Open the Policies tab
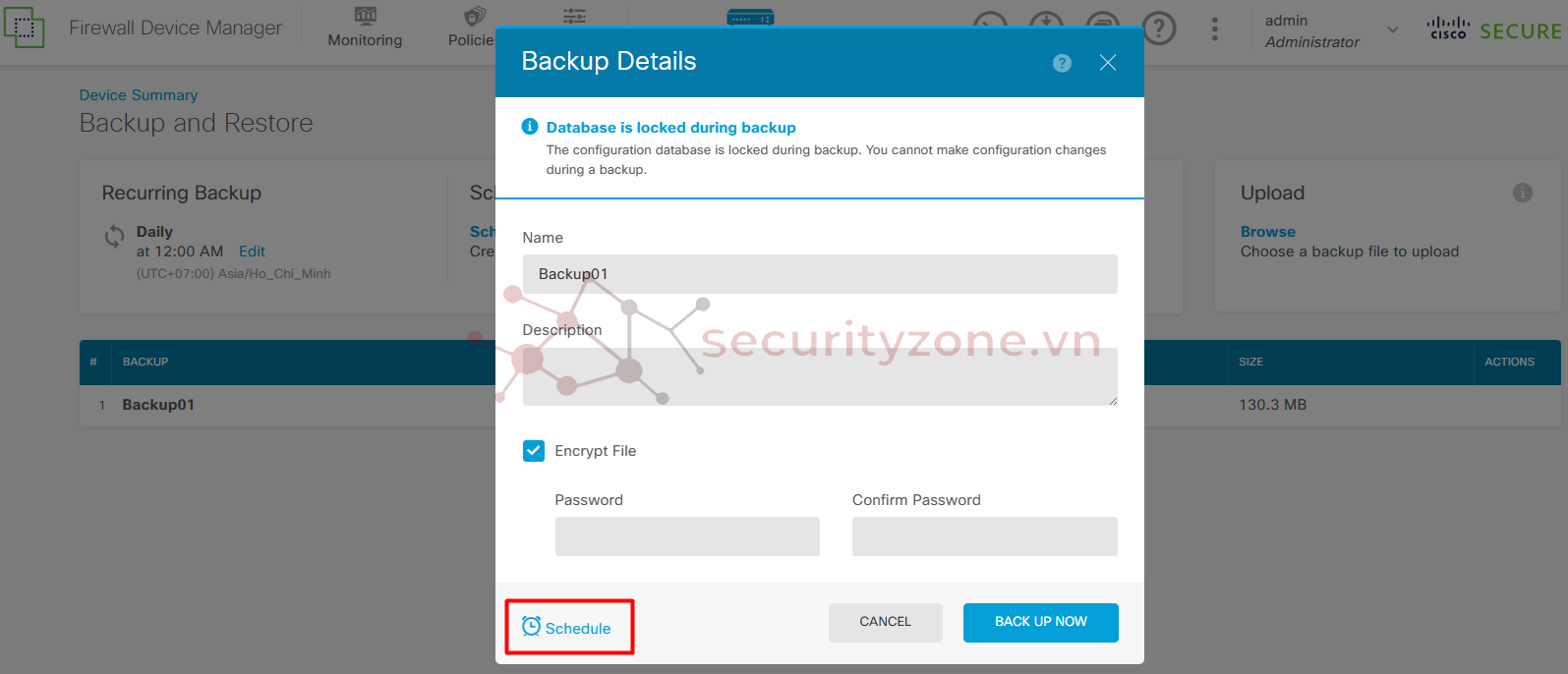The height and width of the screenshot is (674, 1568). click(x=471, y=28)
